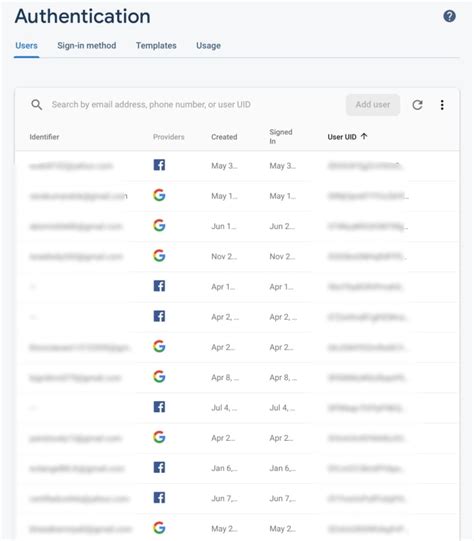Click the Google icon in Apr 8 row
474x541 pixels.
[x=159, y=376]
